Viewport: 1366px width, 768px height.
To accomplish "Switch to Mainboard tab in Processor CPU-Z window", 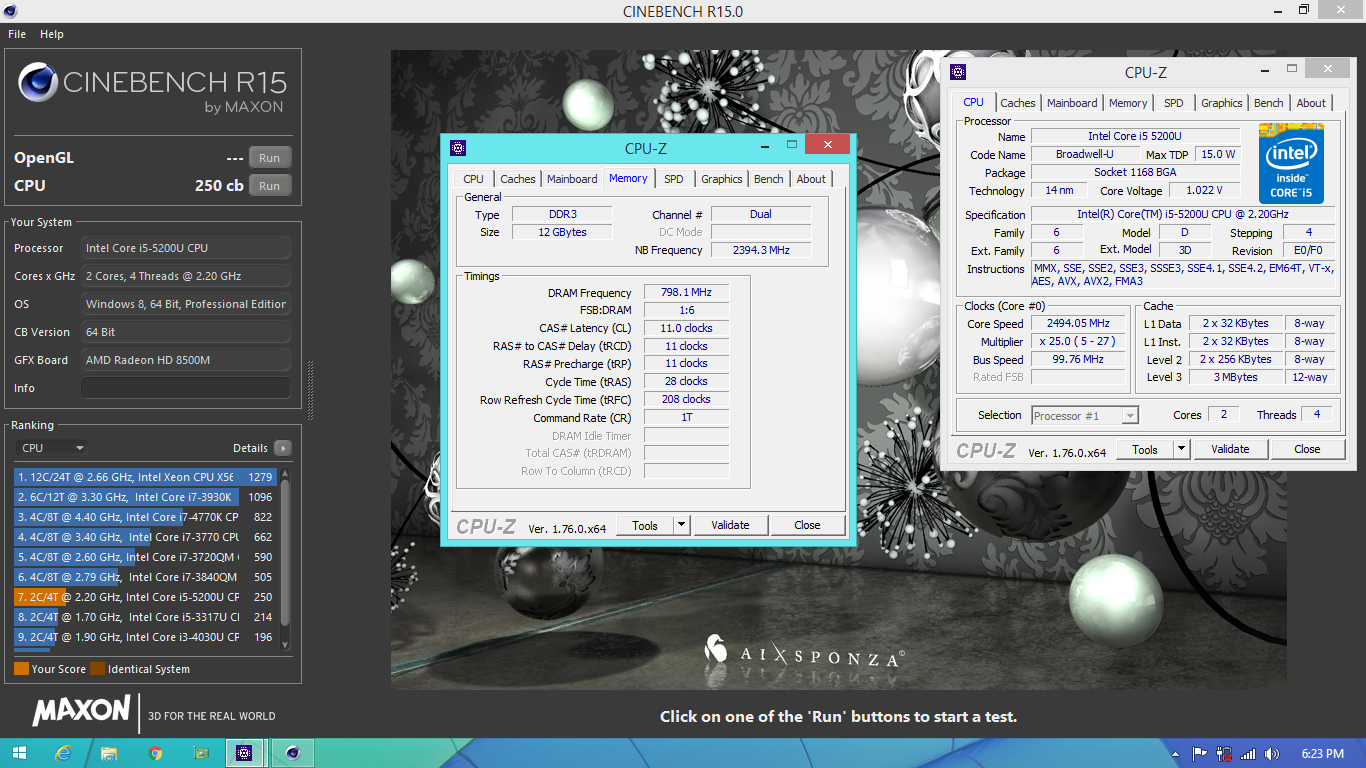I will (x=1072, y=103).
